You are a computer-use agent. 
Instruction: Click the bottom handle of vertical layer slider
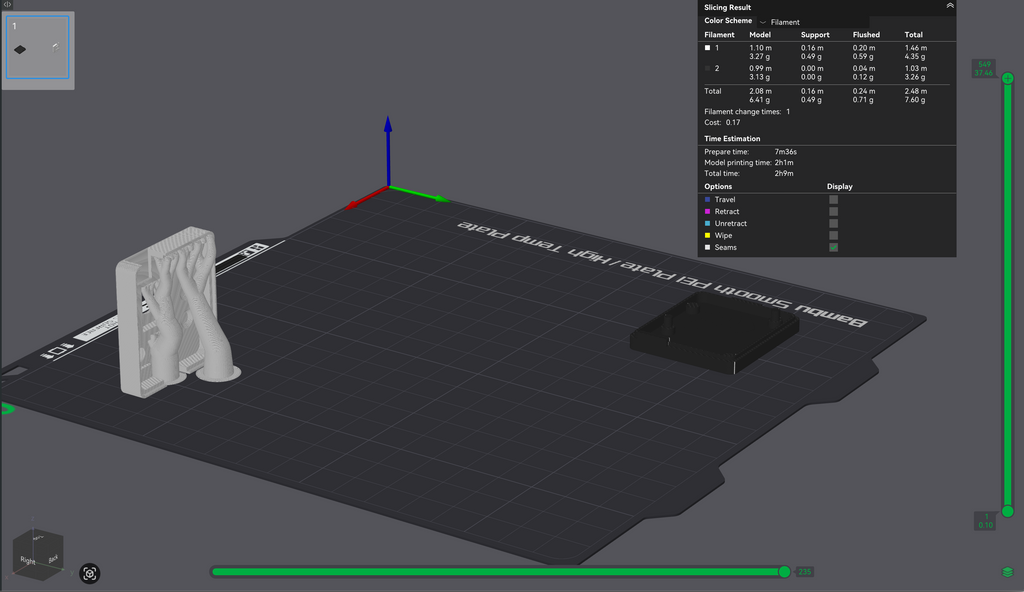point(1008,511)
